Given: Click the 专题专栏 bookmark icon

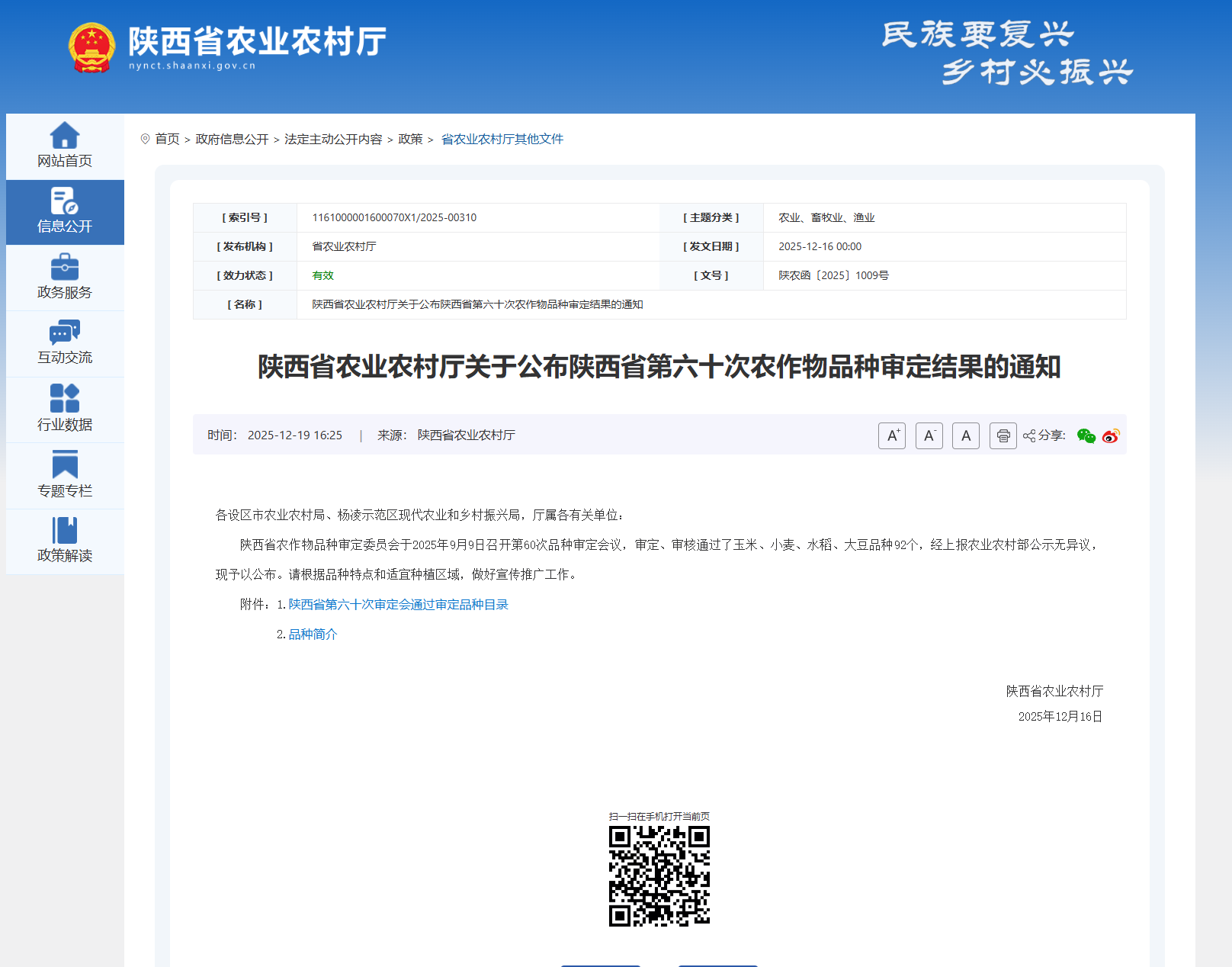Looking at the screenshot, I should [65, 464].
